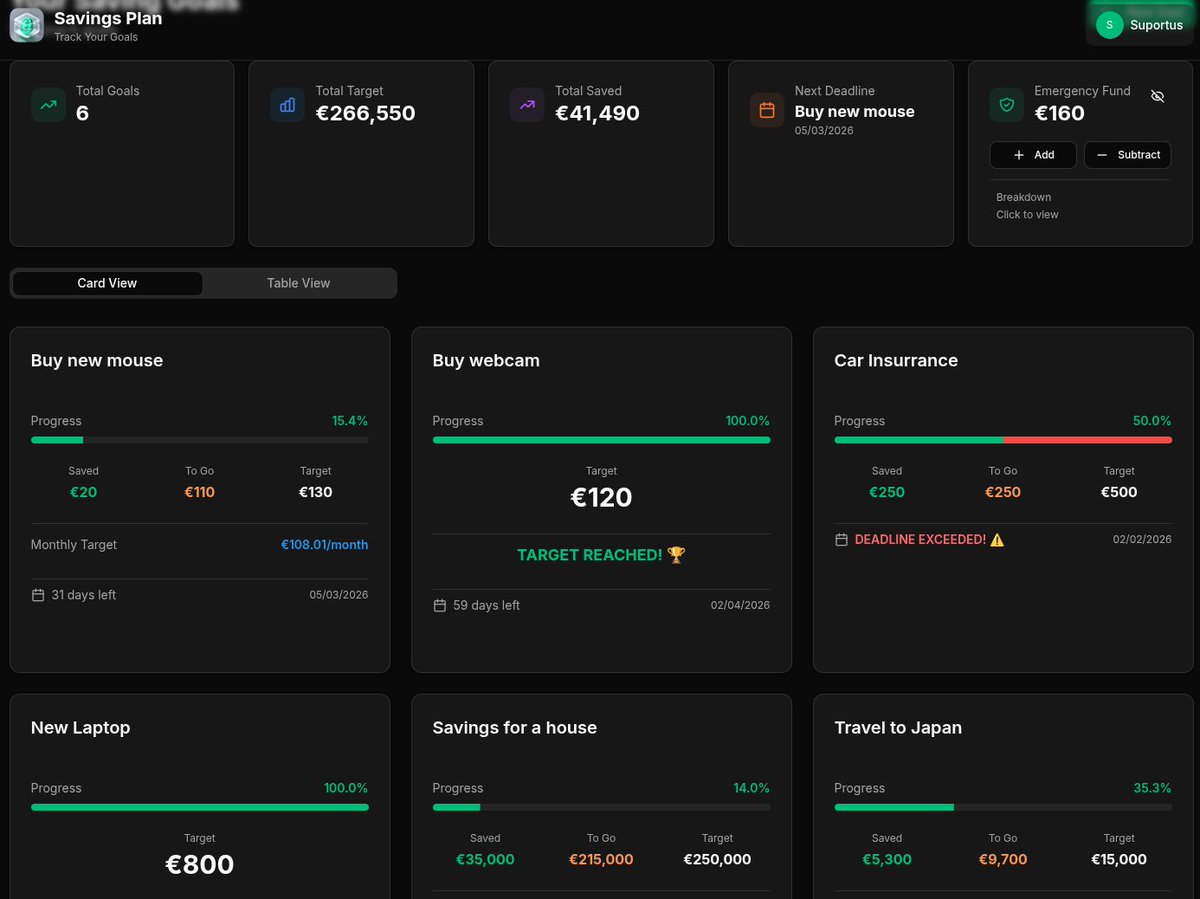Open the Savings for a house card title
This screenshot has height=899, width=1200.
pos(515,728)
